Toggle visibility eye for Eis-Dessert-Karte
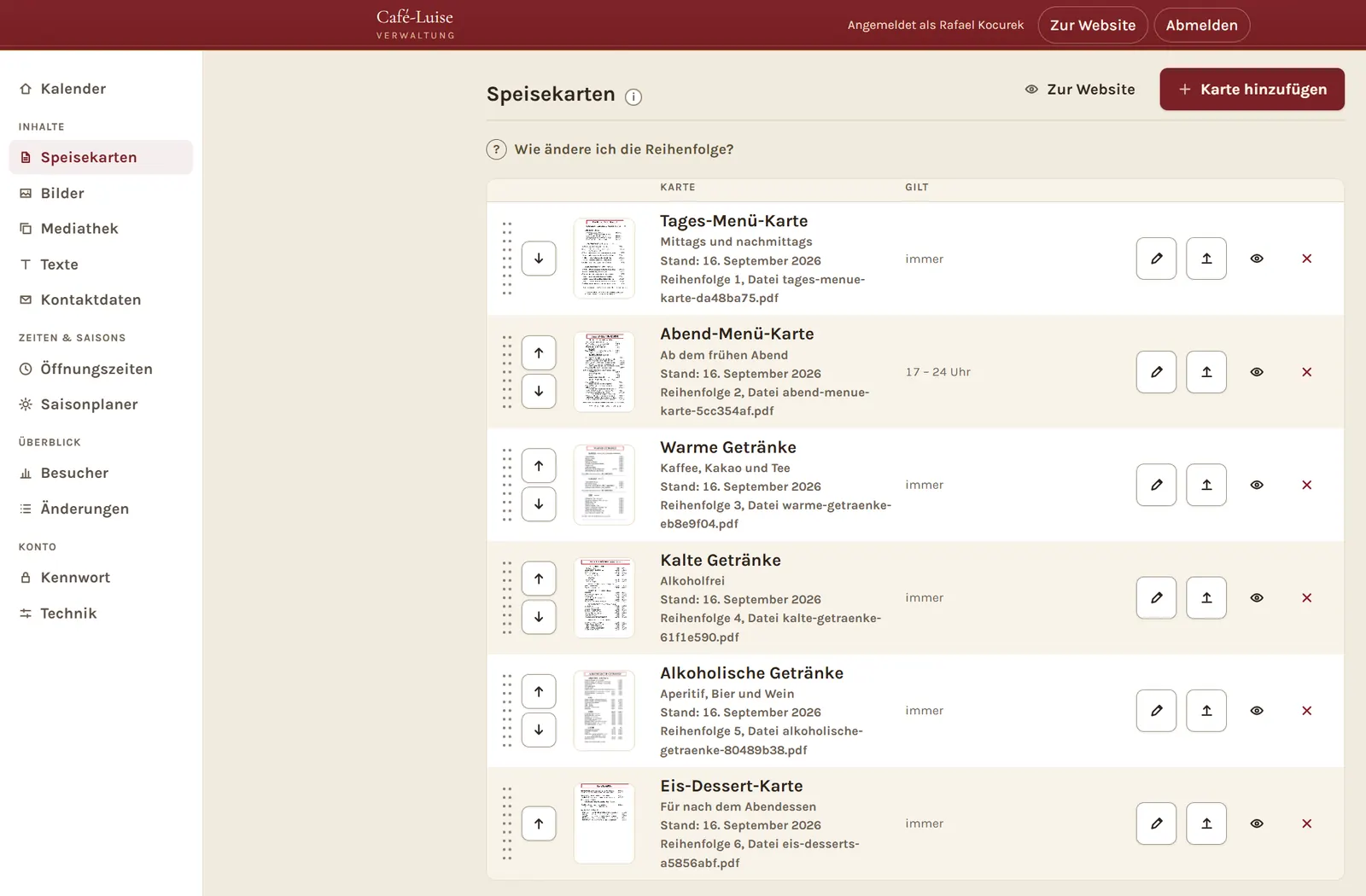Viewport: 1366px width, 896px height. click(x=1257, y=823)
